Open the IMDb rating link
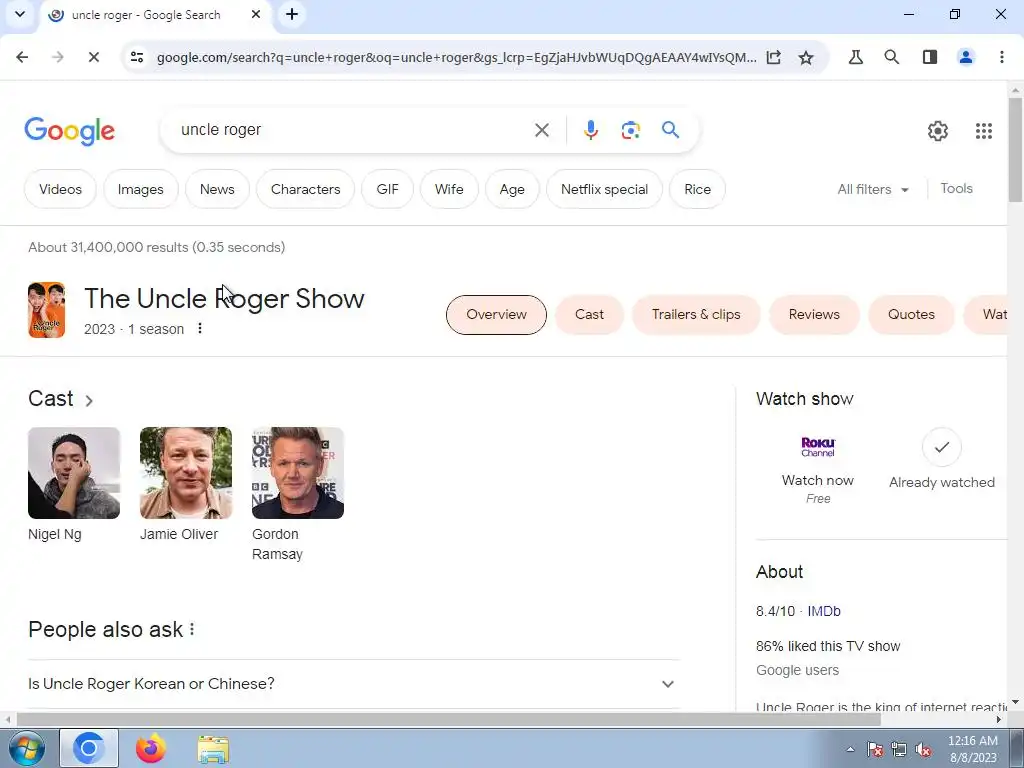 [824, 611]
